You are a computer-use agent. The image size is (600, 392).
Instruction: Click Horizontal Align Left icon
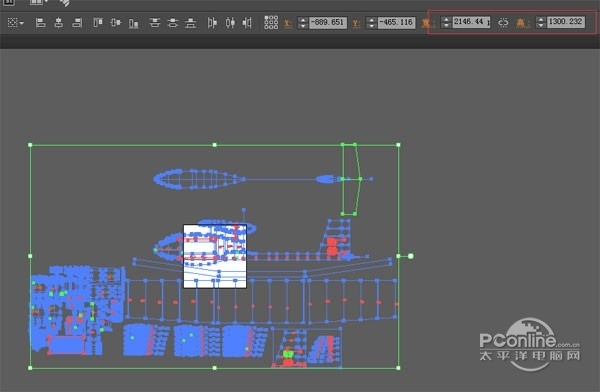[x=41, y=23]
